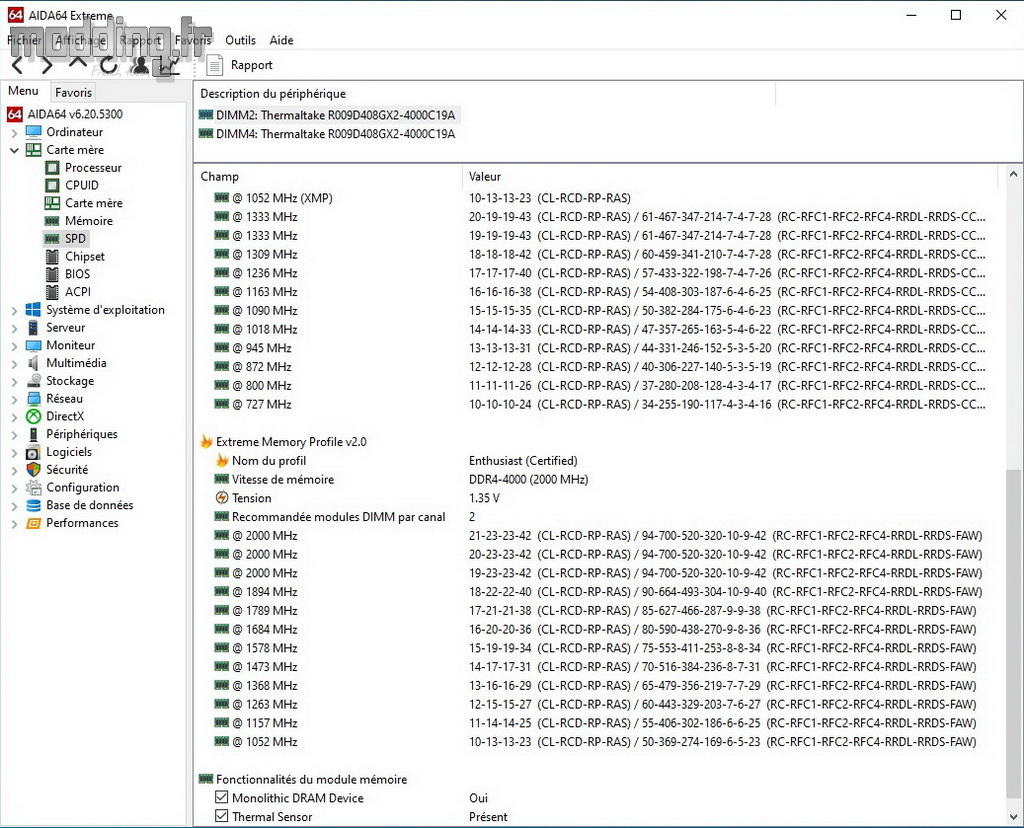
Task: Click the Stockage drive icon
Action: point(33,381)
